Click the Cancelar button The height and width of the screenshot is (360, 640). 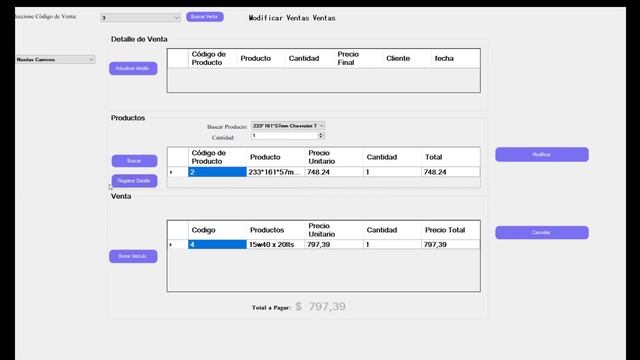[x=542, y=232]
